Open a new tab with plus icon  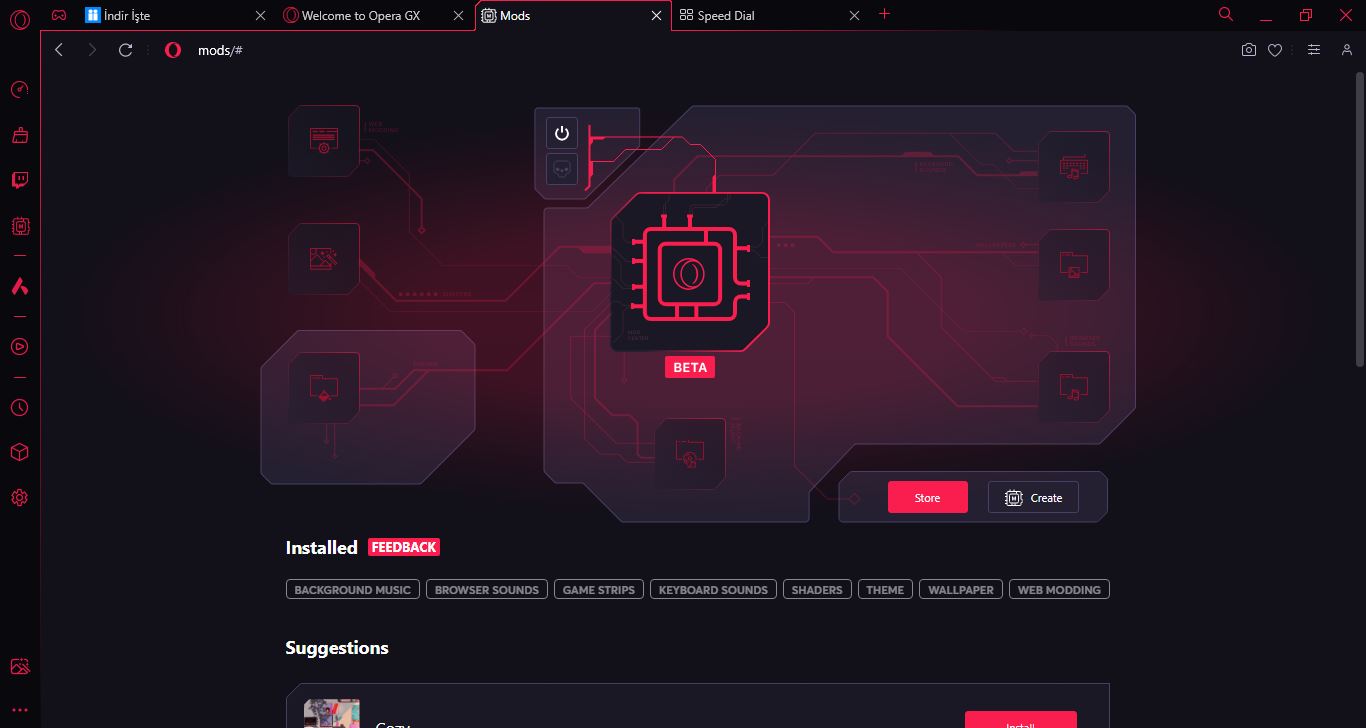(x=884, y=15)
